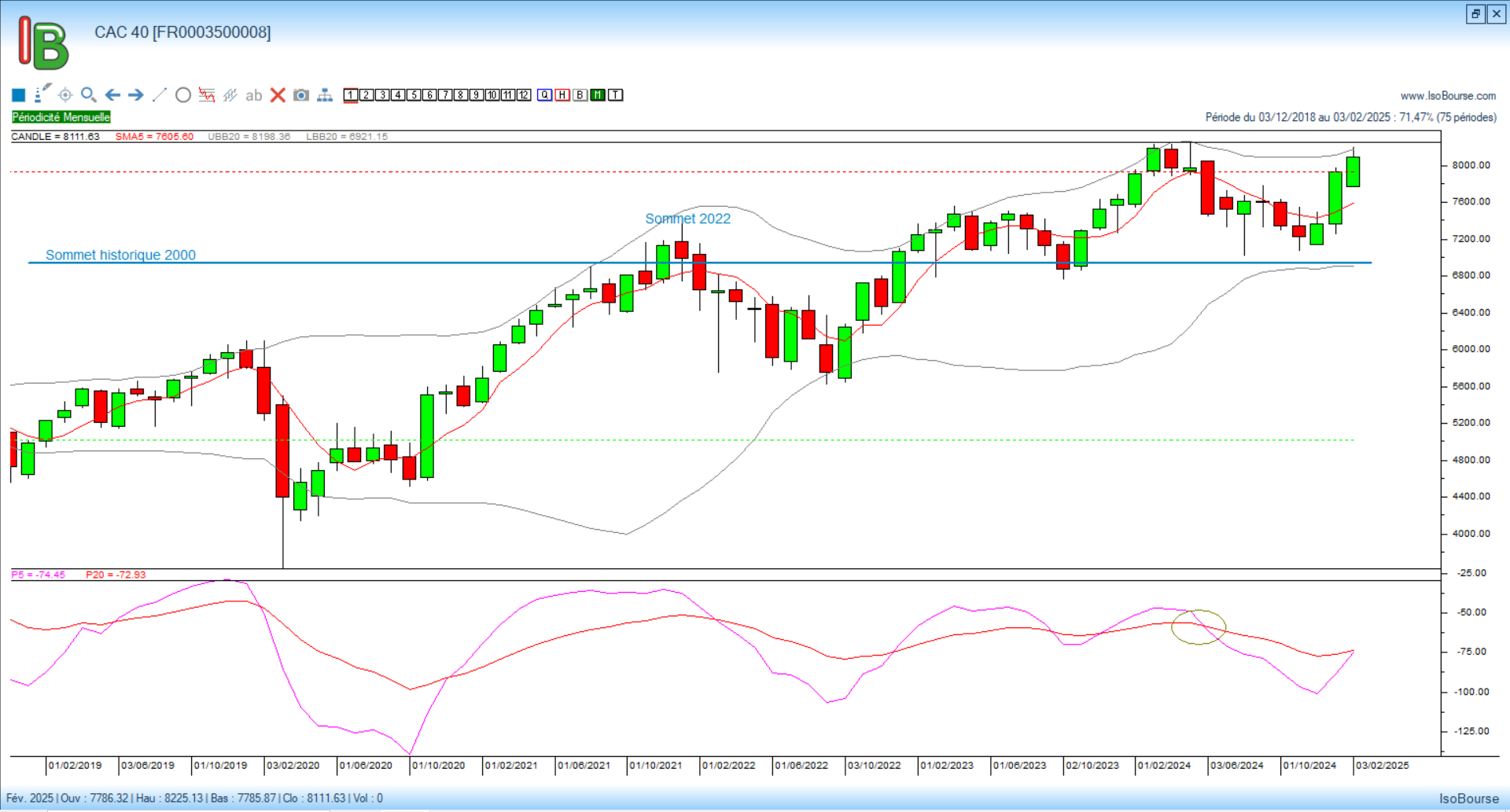Switch to H weekly periodicity button
The width and height of the screenshot is (1510, 812).
point(562,95)
